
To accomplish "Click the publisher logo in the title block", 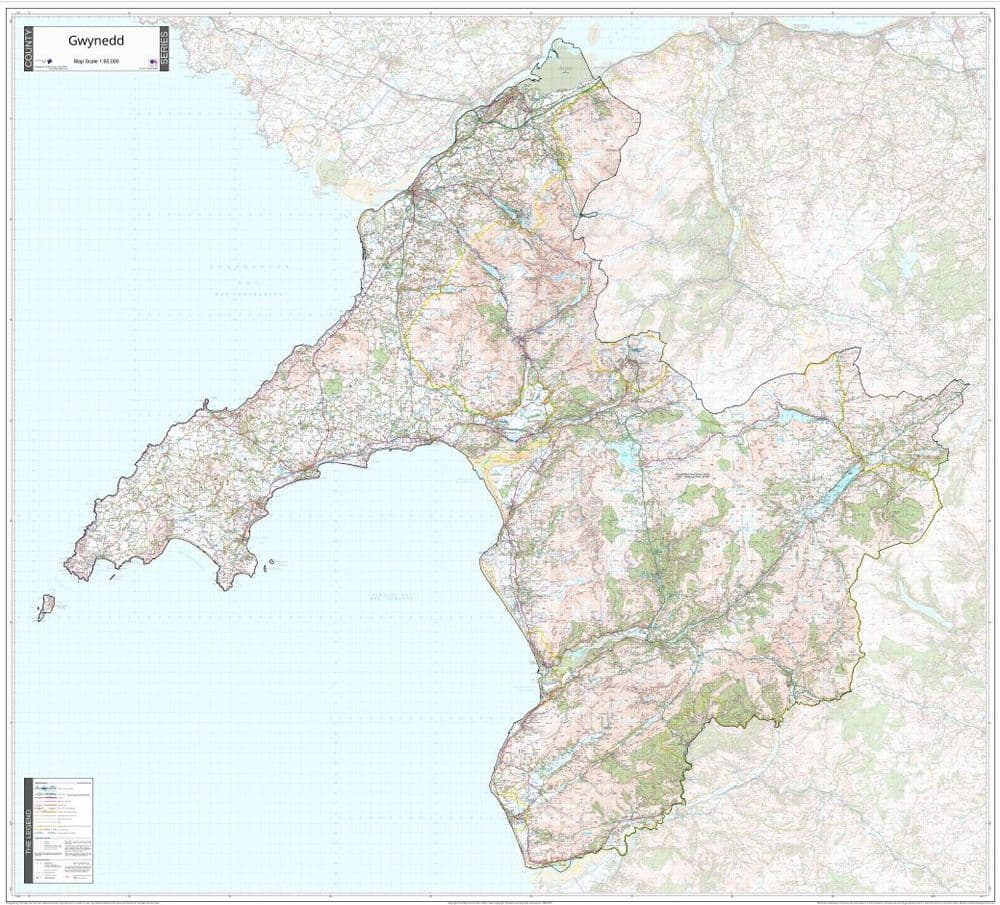I will point(45,61).
